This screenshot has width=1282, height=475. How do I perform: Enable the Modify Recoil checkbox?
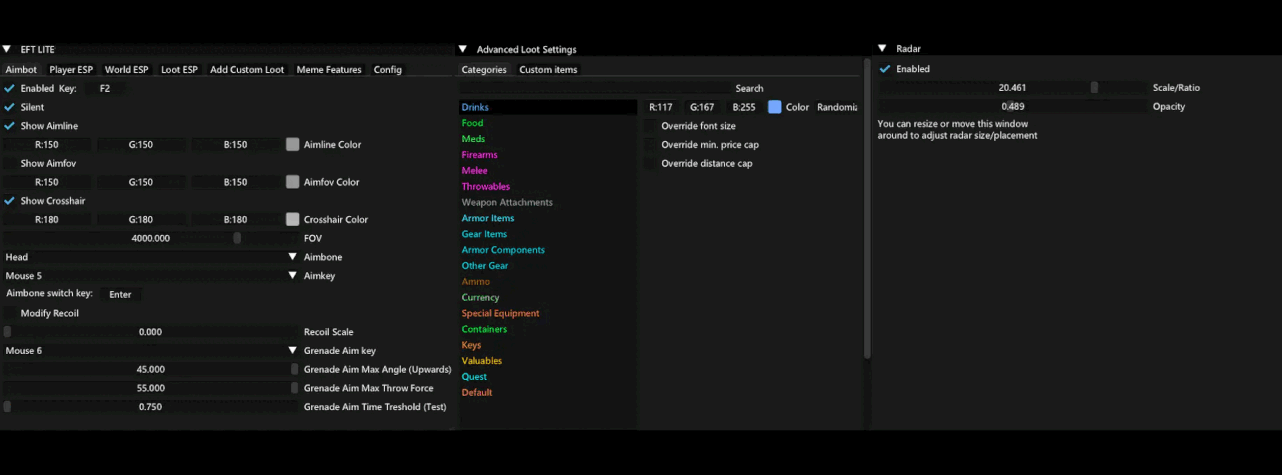(10, 313)
